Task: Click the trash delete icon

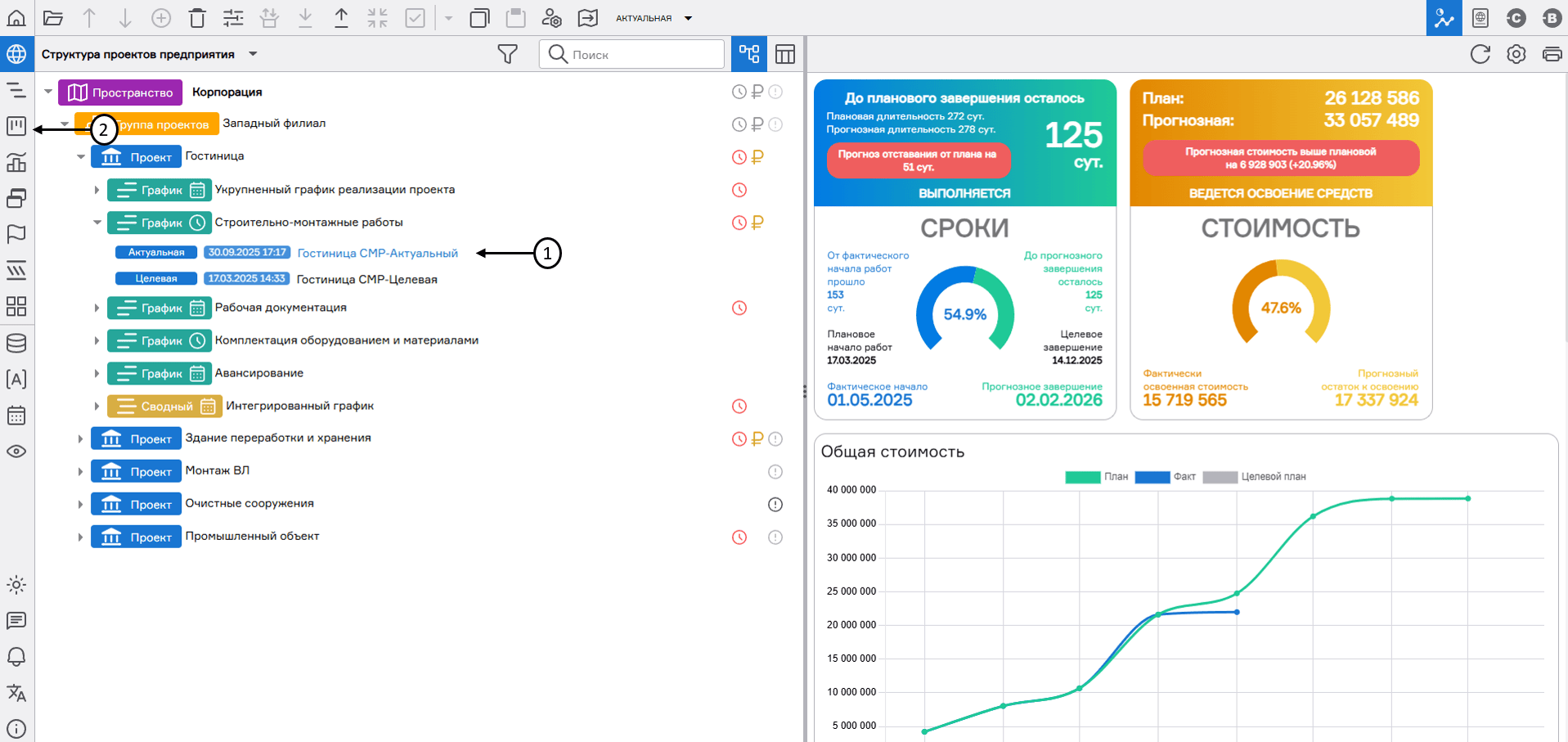Action: click(x=197, y=17)
